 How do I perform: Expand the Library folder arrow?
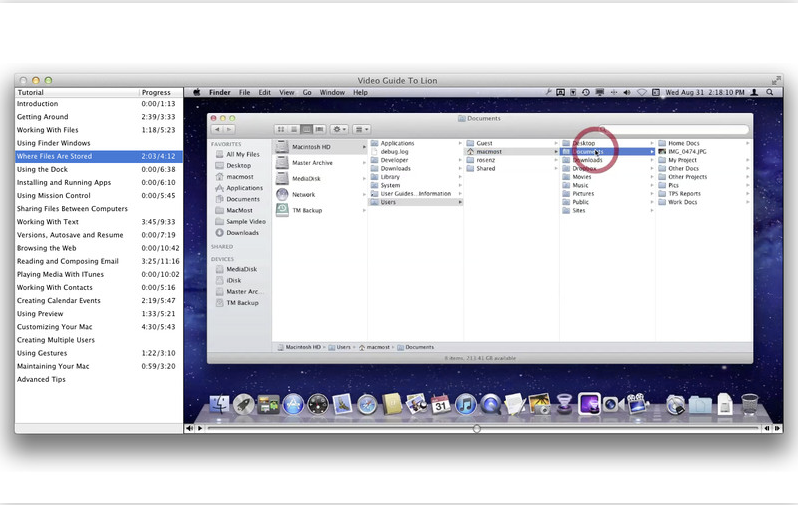pyautogui.click(x=460, y=177)
